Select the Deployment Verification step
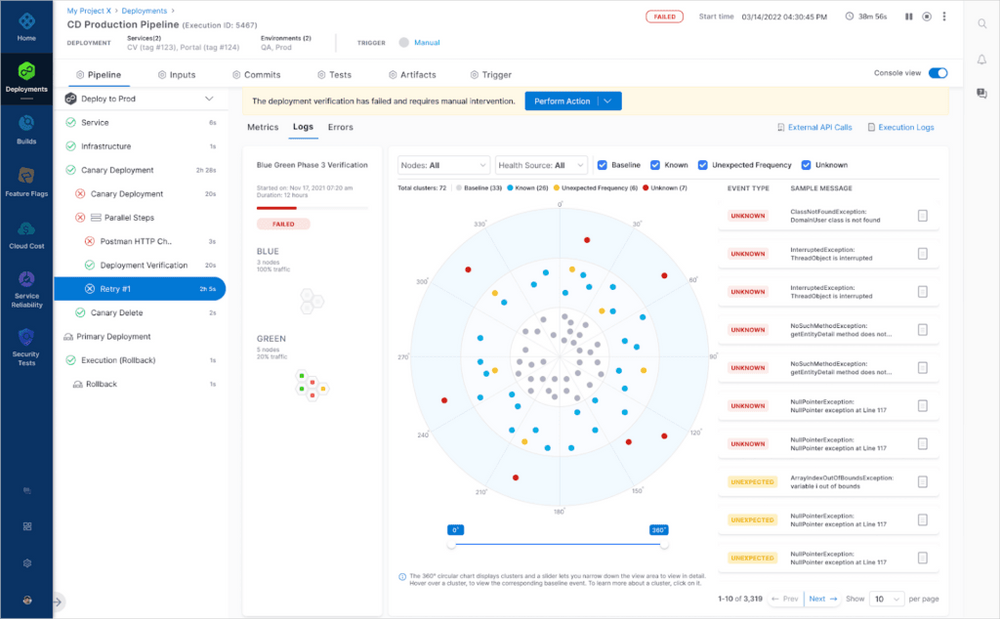 point(143,265)
